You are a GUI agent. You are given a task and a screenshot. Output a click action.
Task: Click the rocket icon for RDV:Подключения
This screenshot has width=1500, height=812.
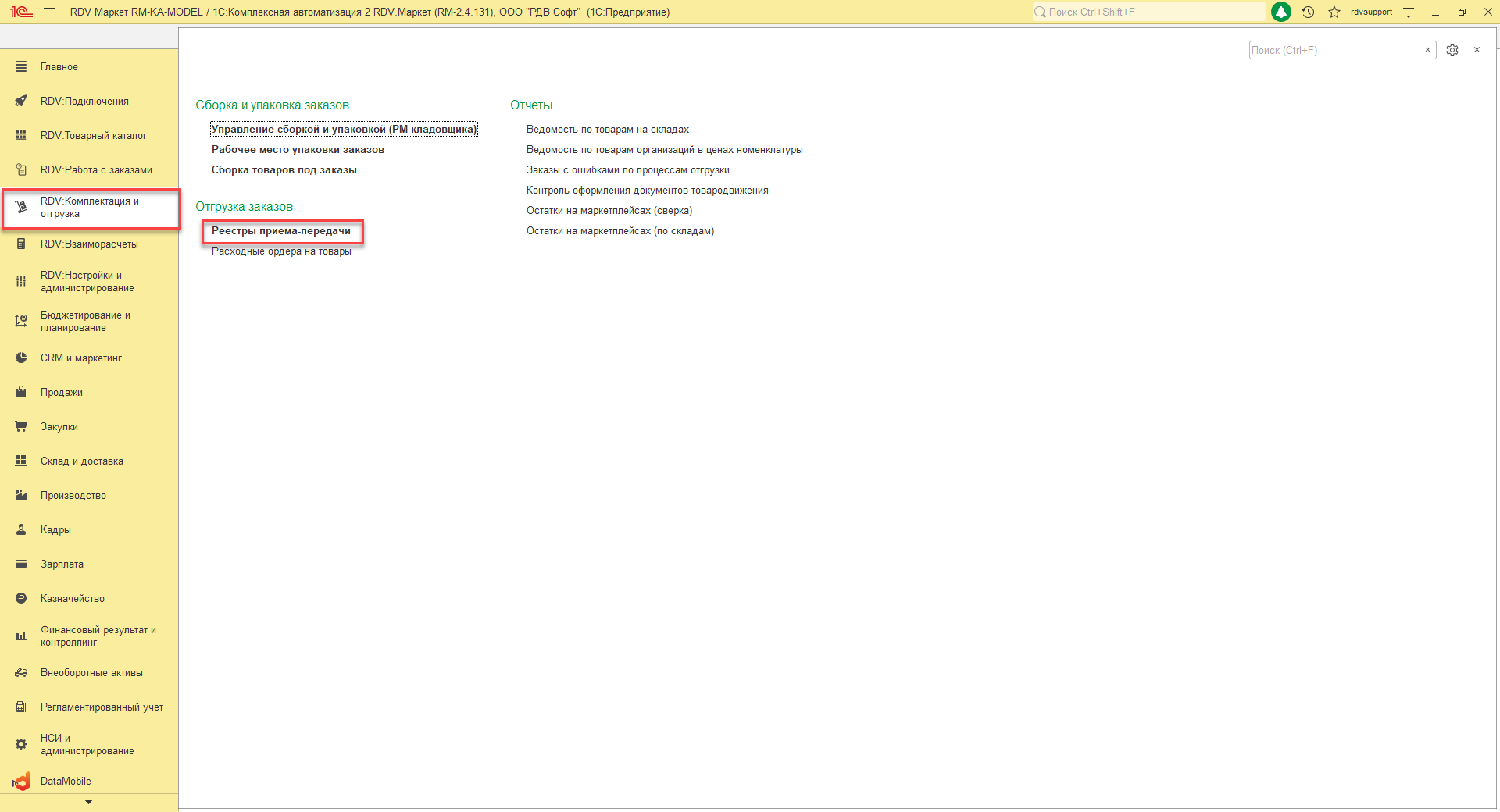[21, 101]
